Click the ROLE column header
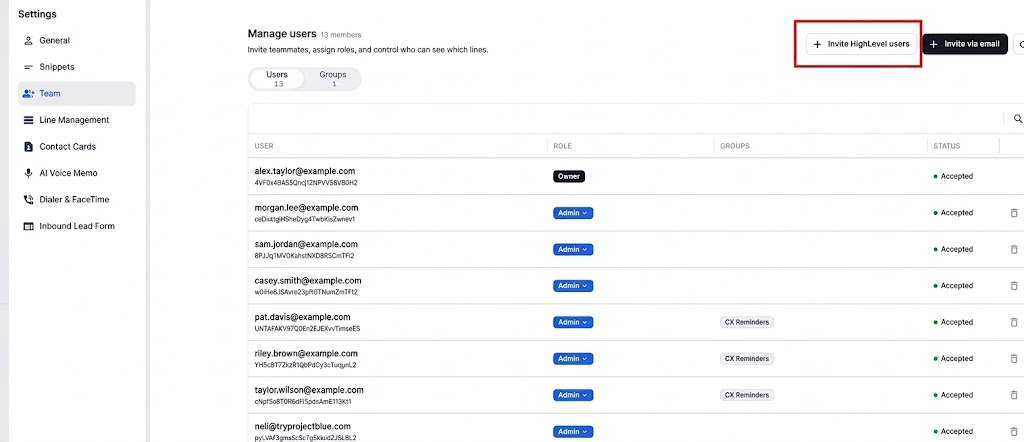 [x=562, y=146]
